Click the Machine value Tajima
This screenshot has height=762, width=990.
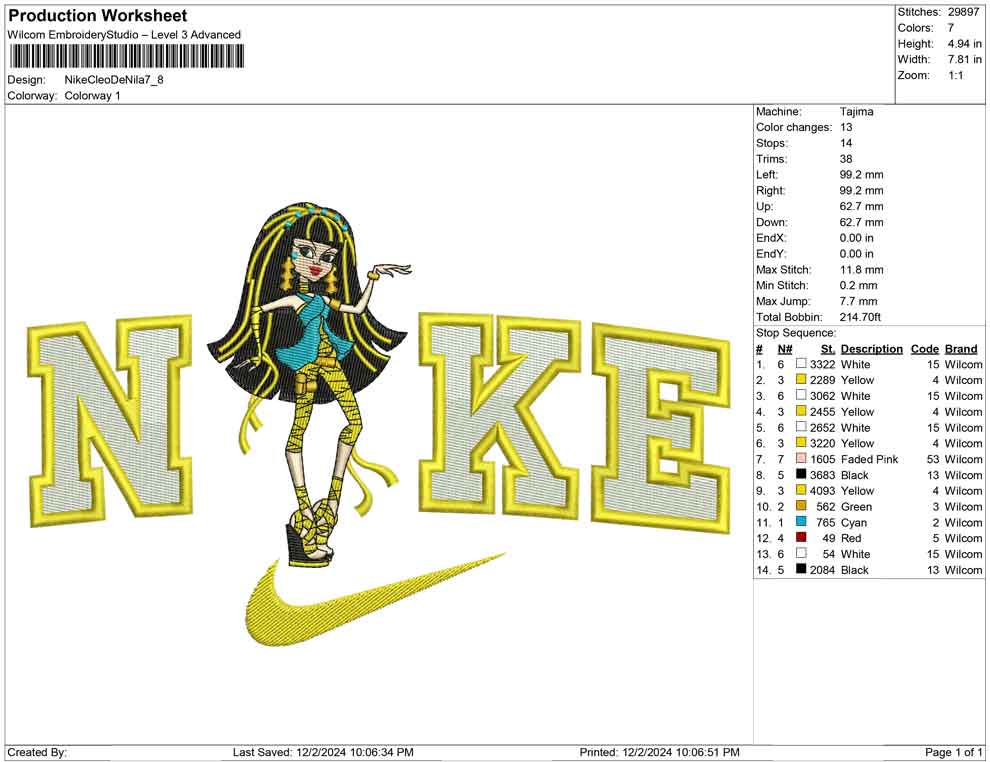(857, 112)
